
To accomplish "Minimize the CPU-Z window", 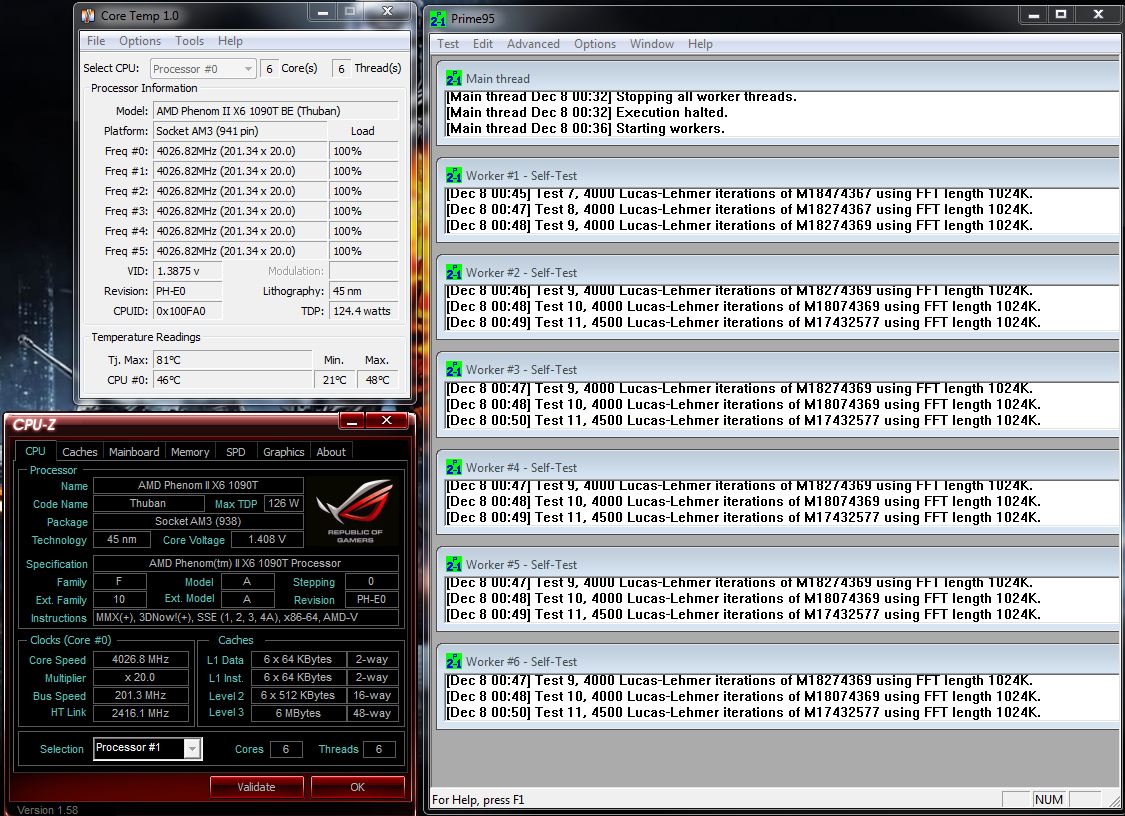I will point(352,421).
